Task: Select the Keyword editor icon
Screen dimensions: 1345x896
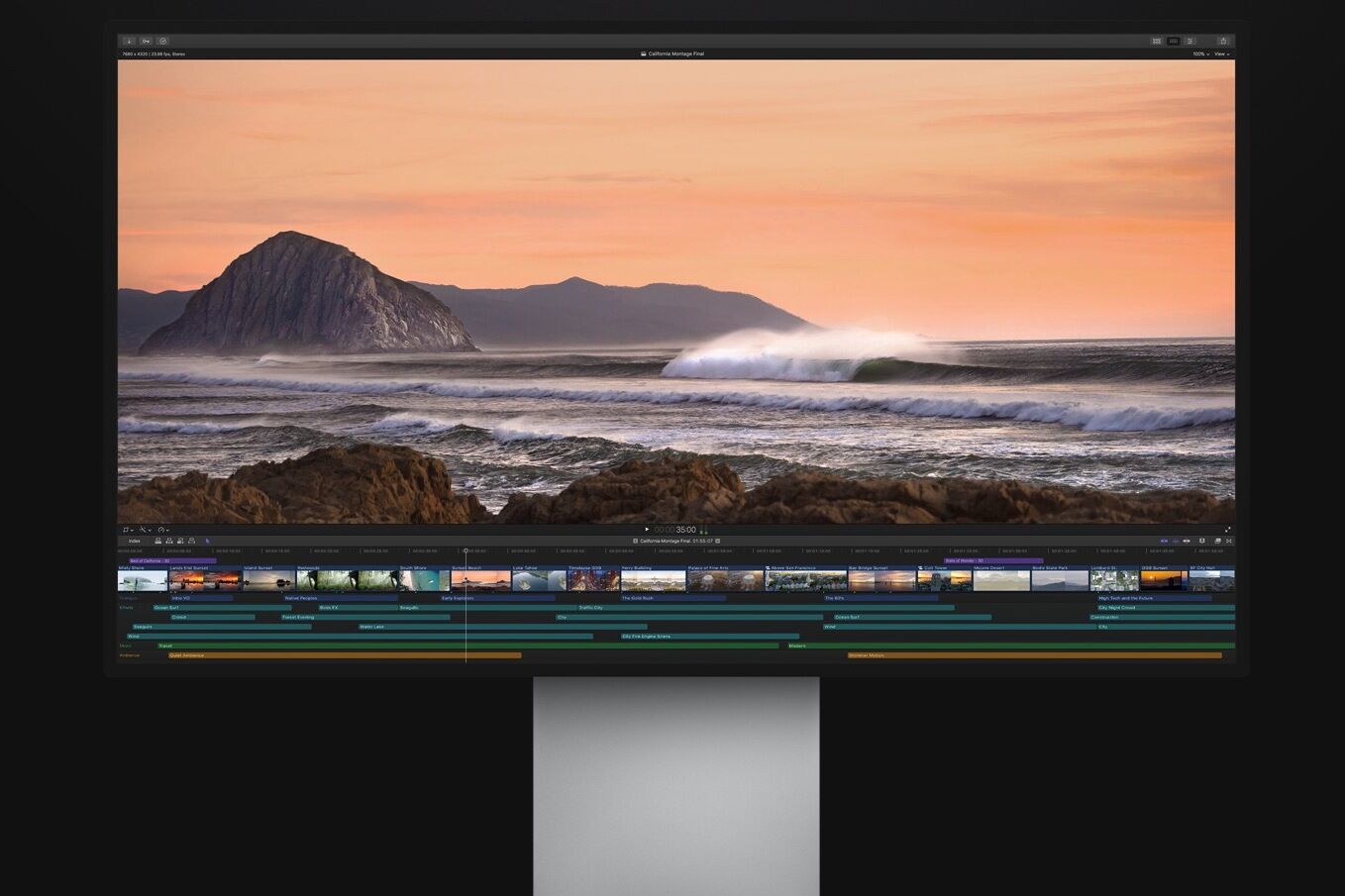Action: (147, 41)
